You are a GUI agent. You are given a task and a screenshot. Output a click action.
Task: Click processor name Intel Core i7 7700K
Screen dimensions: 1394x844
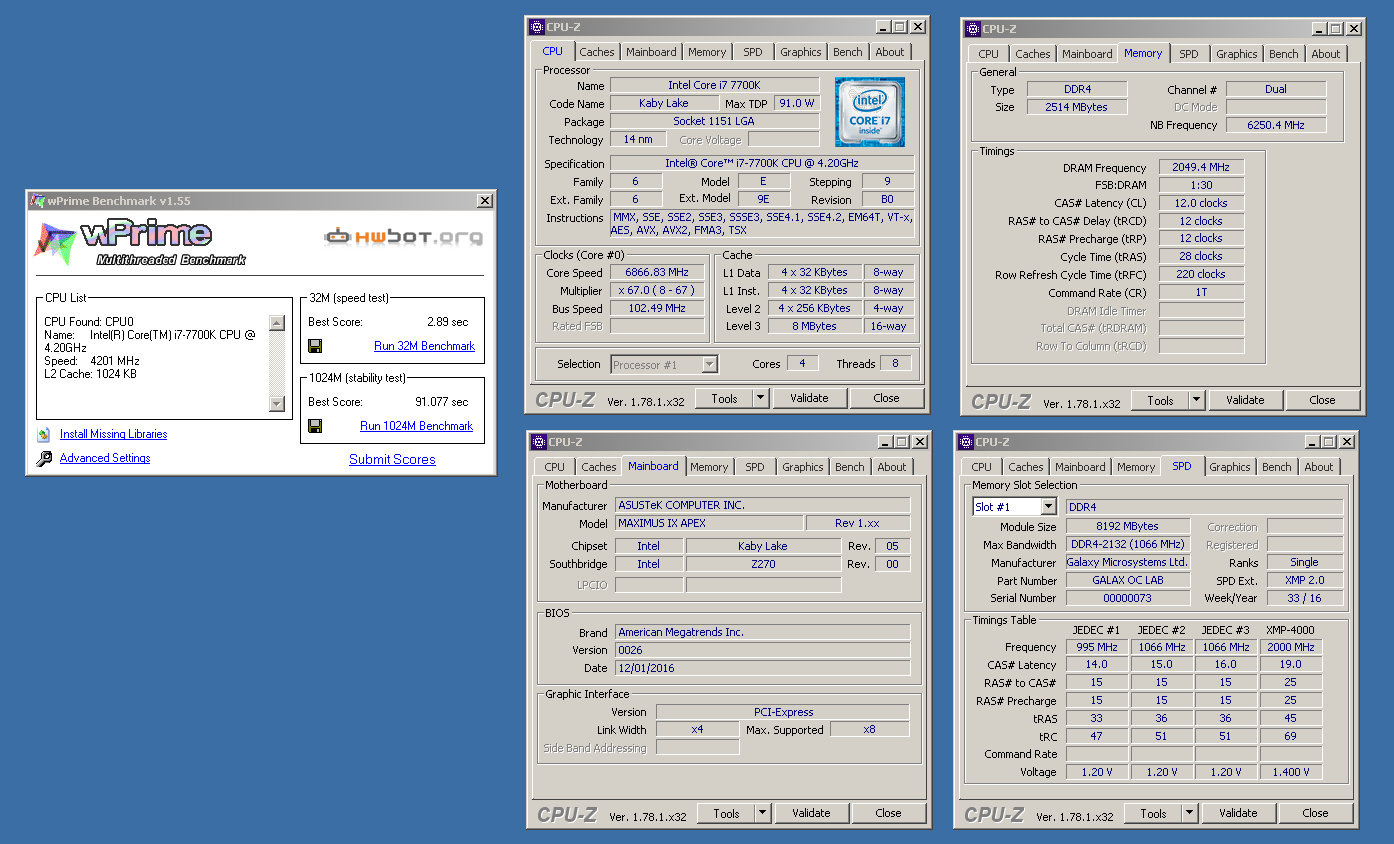pyautogui.click(x=714, y=86)
